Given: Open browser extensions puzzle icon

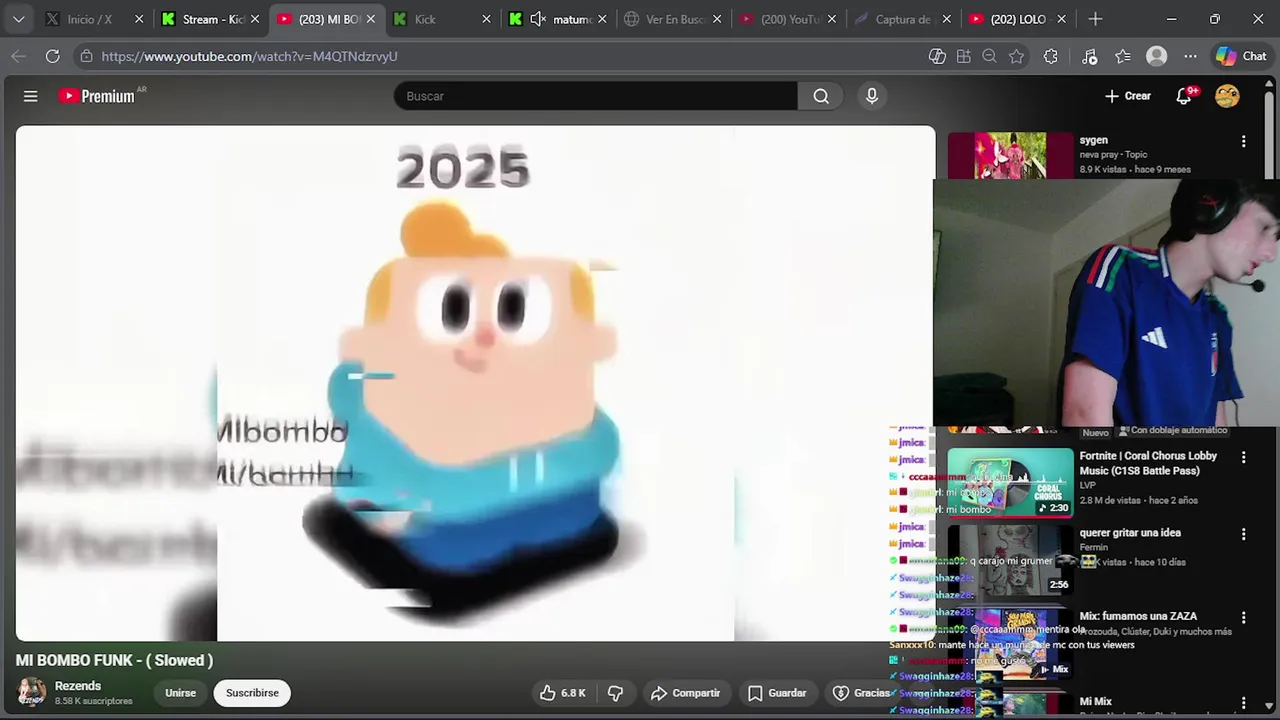Looking at the screenshot, I should pos(1050,56).
